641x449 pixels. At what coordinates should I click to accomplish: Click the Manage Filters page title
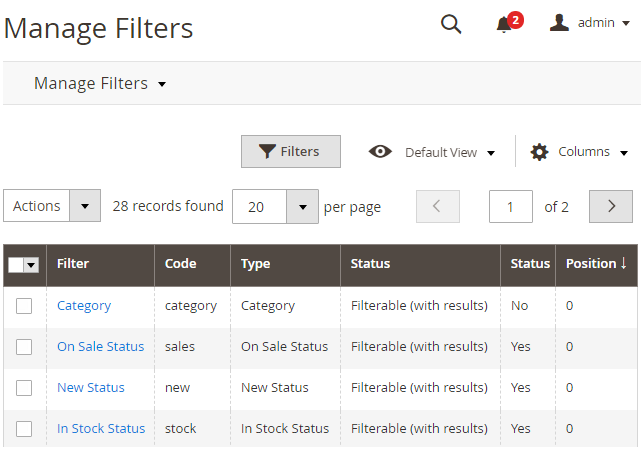click(98, 29)
